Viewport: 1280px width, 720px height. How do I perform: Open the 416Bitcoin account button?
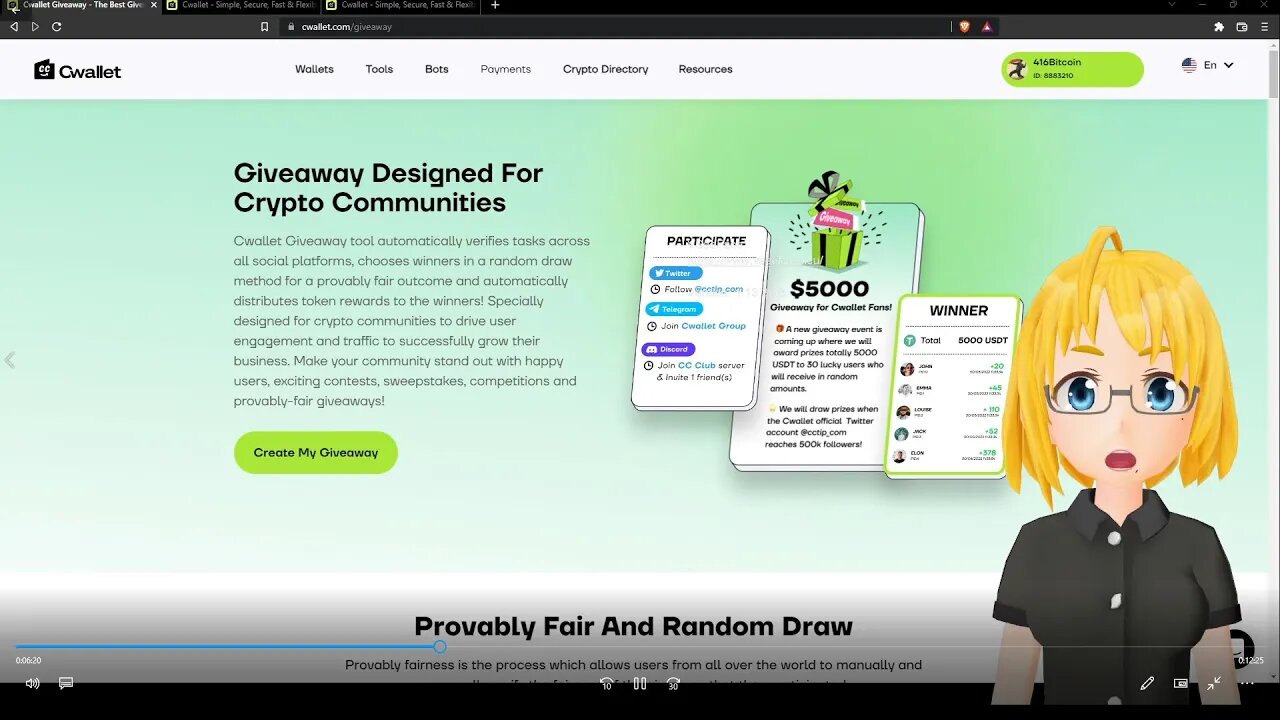[1072, 69]
